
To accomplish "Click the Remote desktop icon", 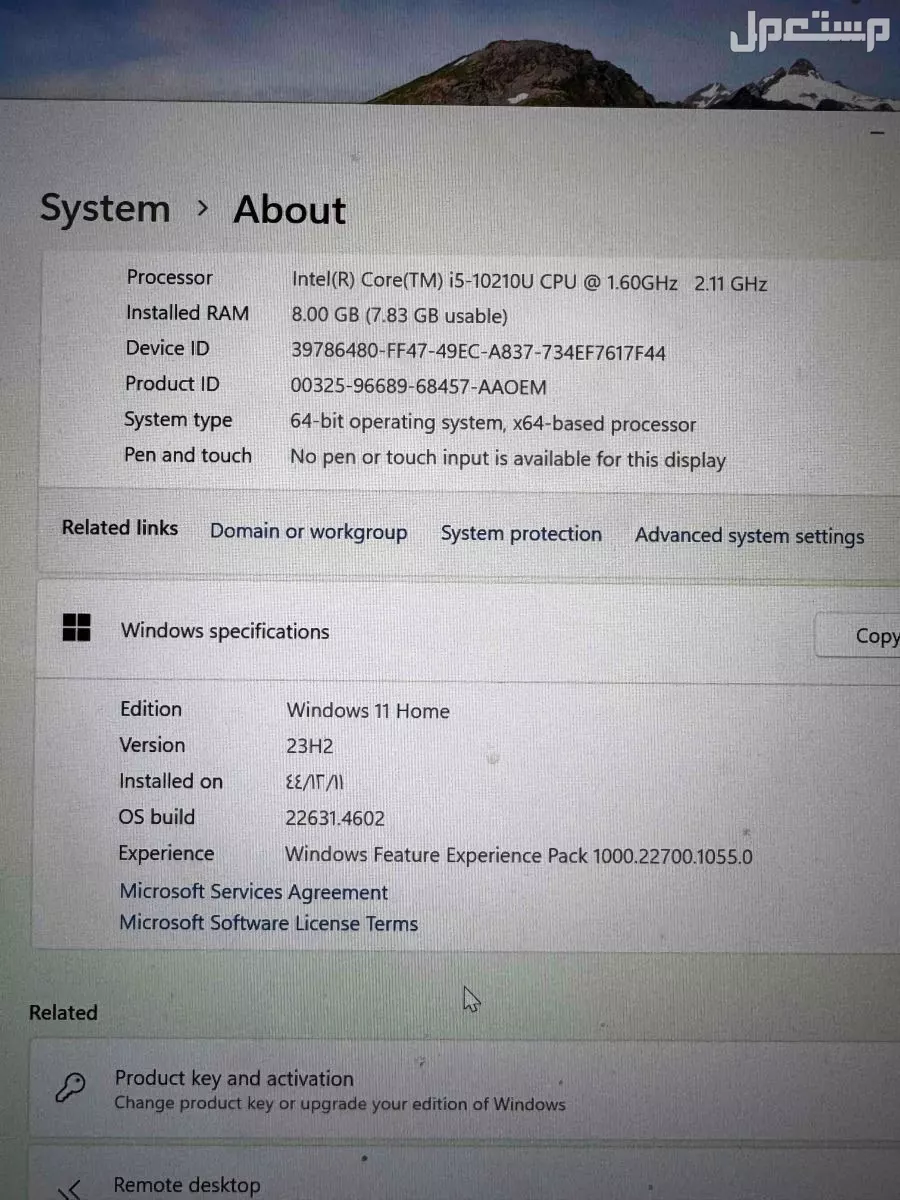I will tap(70, 1190).
